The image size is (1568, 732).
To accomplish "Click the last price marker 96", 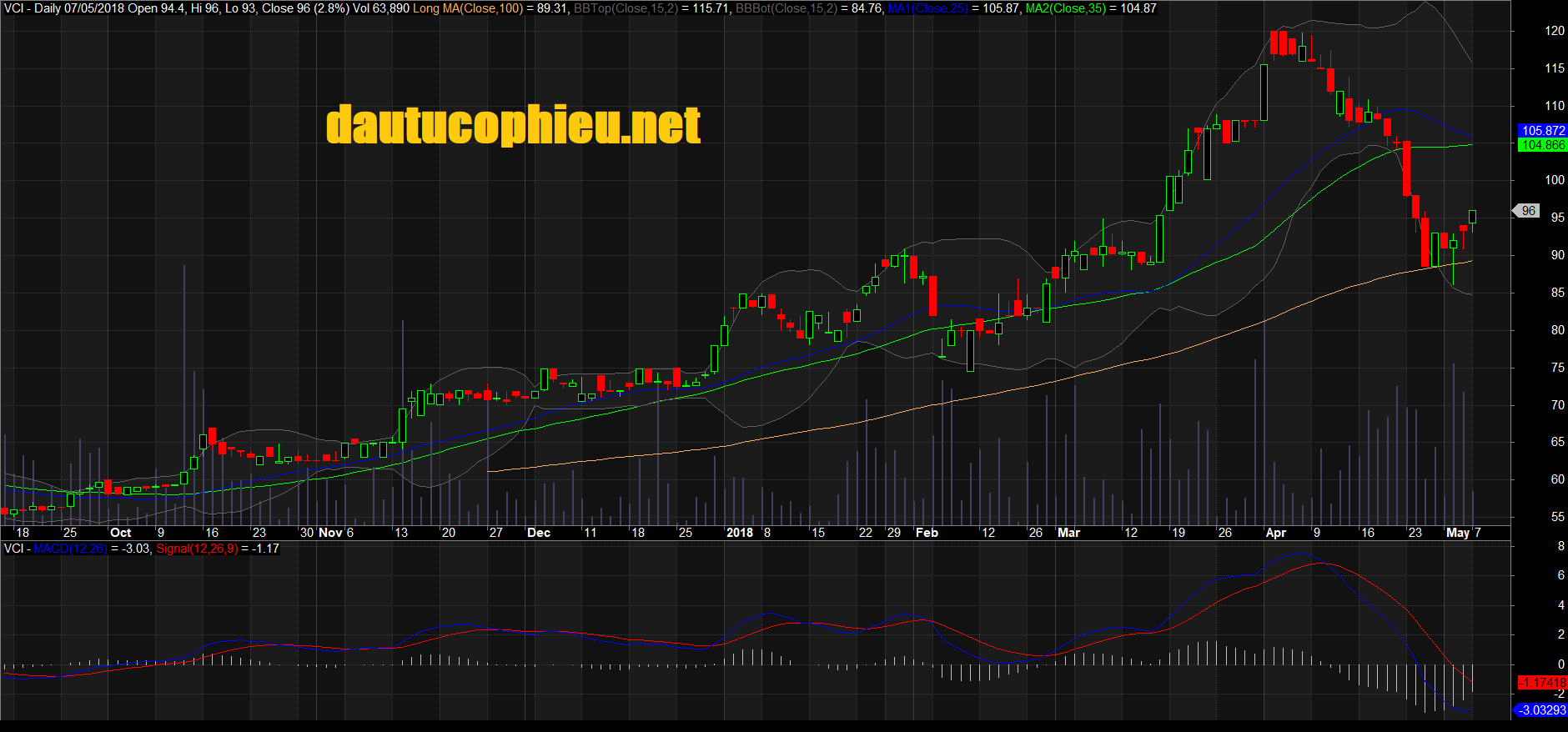I will click(1528, 211).
